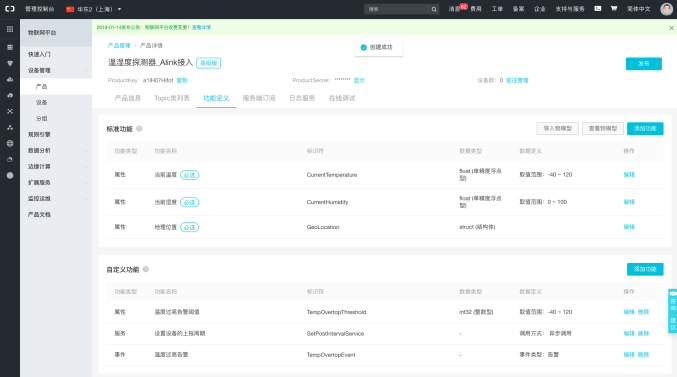Screen dimensions: 677x377
Task: Open the 支持与服务 menu
Action: coord(570,9)
